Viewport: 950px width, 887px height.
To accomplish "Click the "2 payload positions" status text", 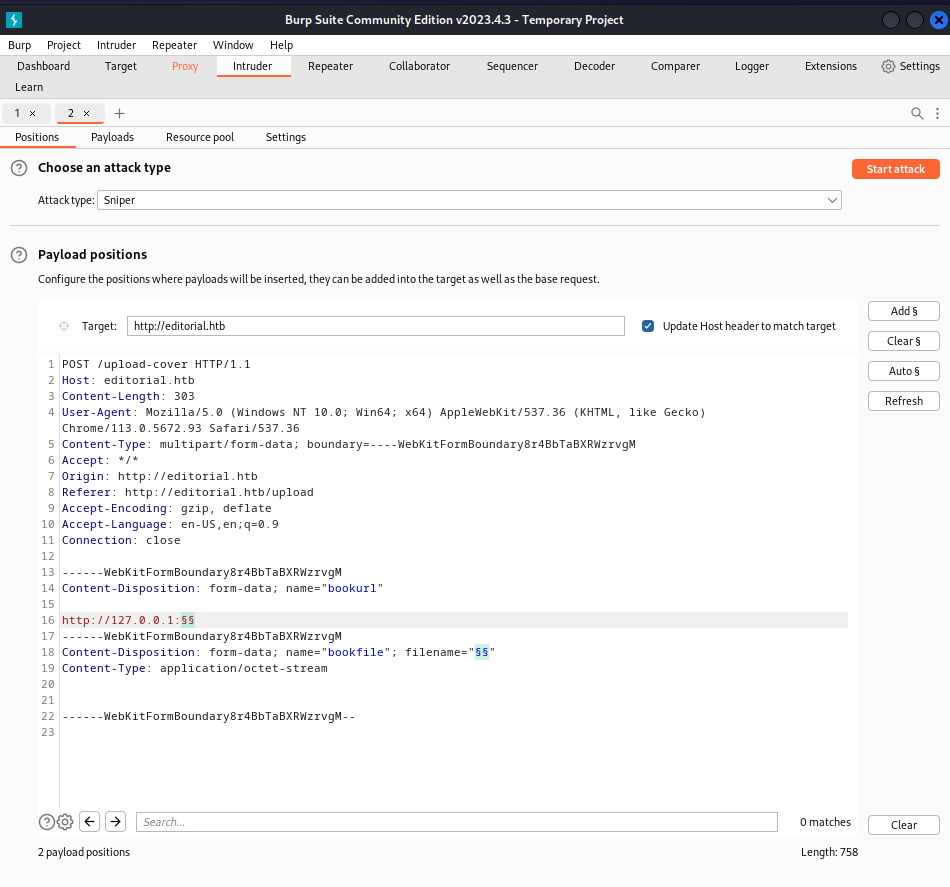I will pyautogui.click(x=84, y=852).
